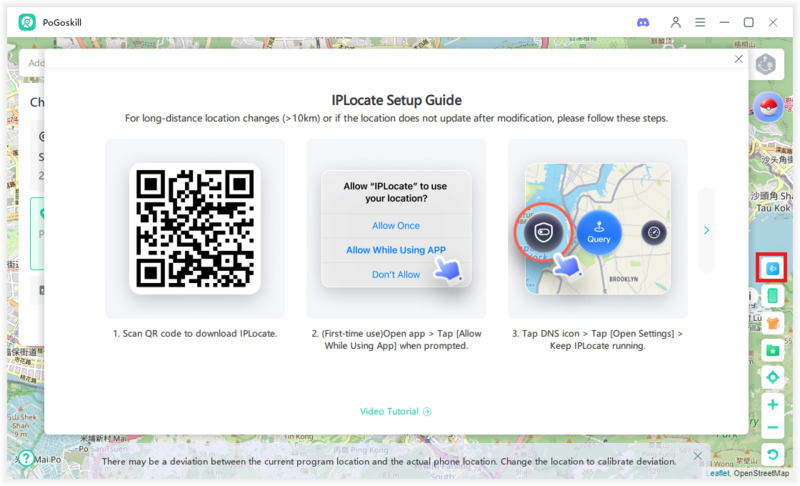Click the Pokeball icon on map
This screenshot has width=800, height=486.
pyautogui.click(x=768, y=107)
